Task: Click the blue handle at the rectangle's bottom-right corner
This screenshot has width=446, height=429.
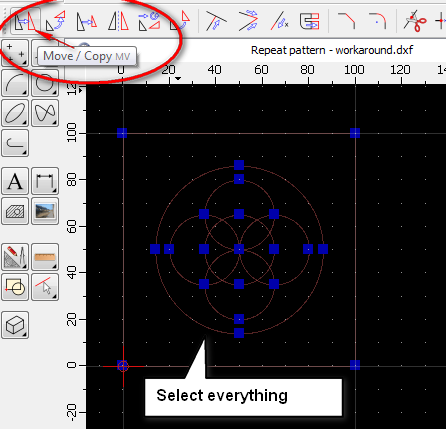Action: 355,365
